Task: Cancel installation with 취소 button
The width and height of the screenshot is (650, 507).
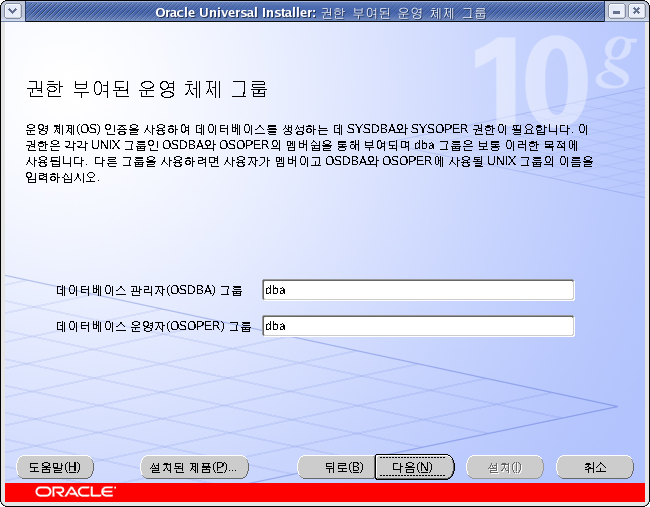Action: 594,467
